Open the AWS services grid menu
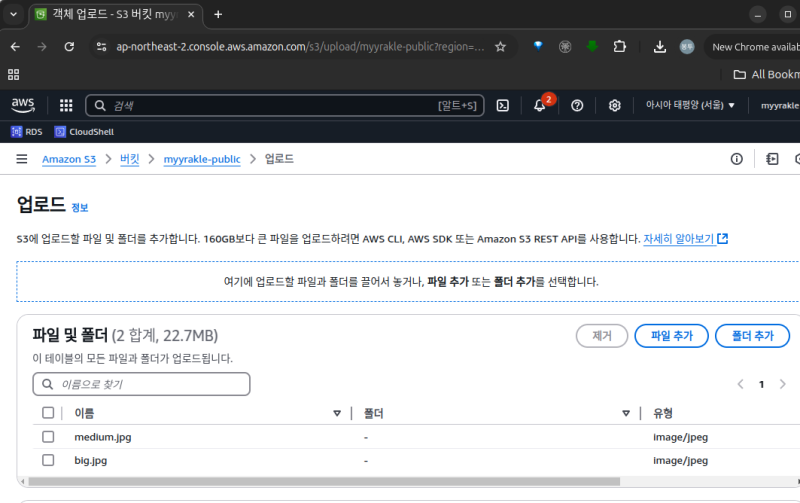This screenshot has height=503, width=800. pos(66,106)
